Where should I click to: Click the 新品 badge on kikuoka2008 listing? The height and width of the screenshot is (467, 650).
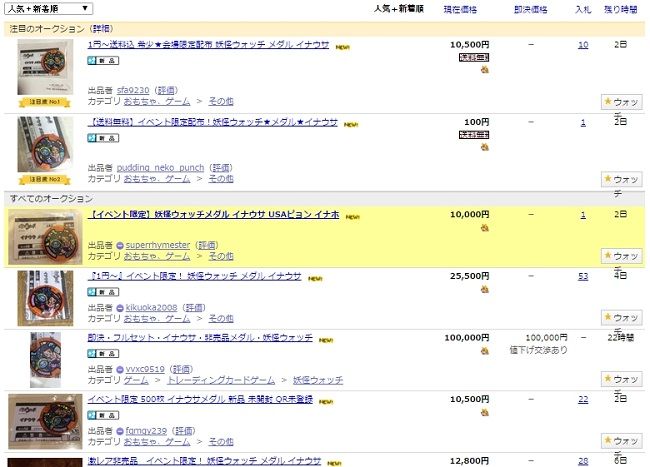pyautogui.click(x=103, y=292)
